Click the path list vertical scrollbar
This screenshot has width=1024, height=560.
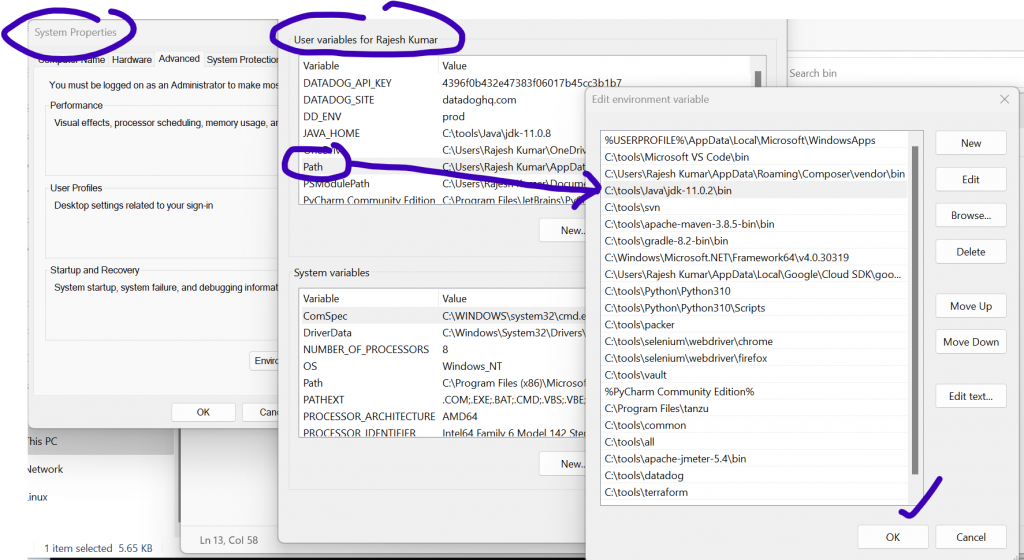tap(914, 300)
